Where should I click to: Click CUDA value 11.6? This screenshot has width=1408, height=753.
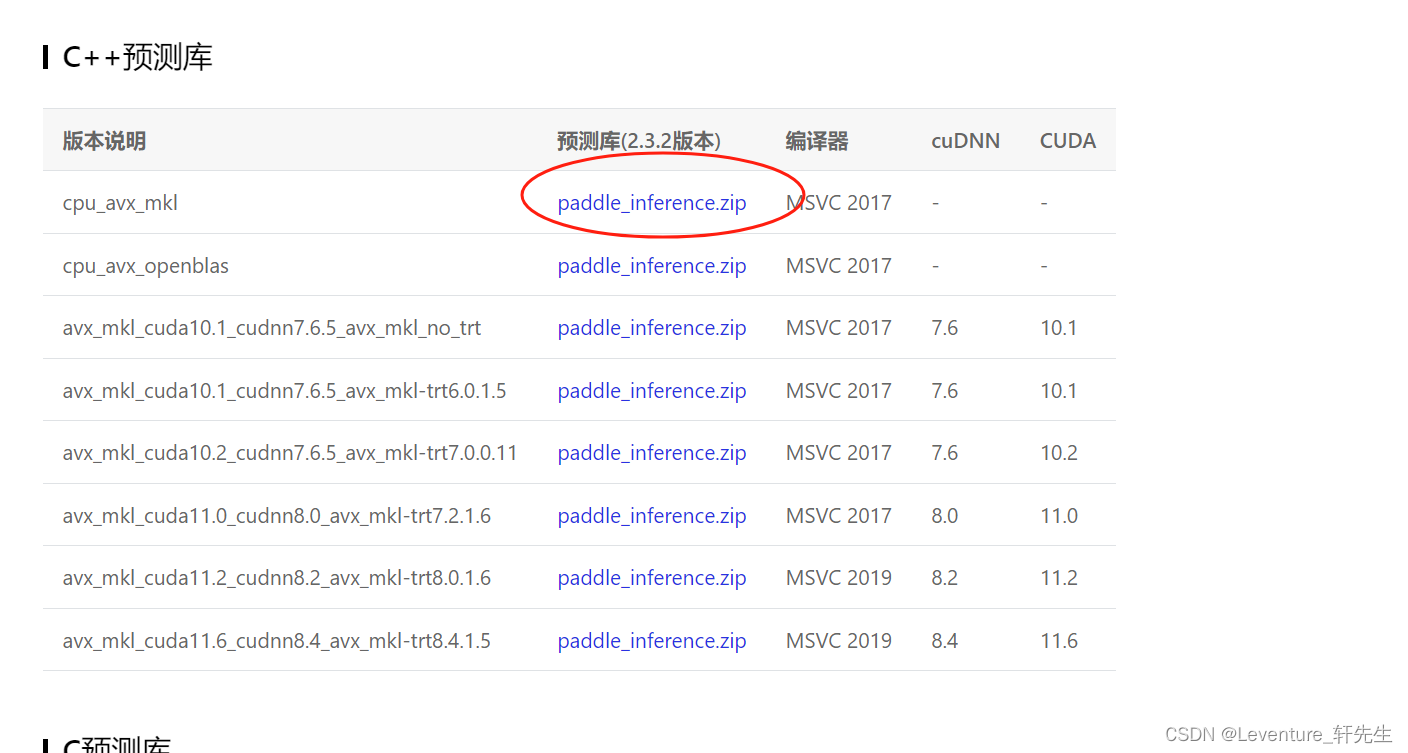(1059, 641)
